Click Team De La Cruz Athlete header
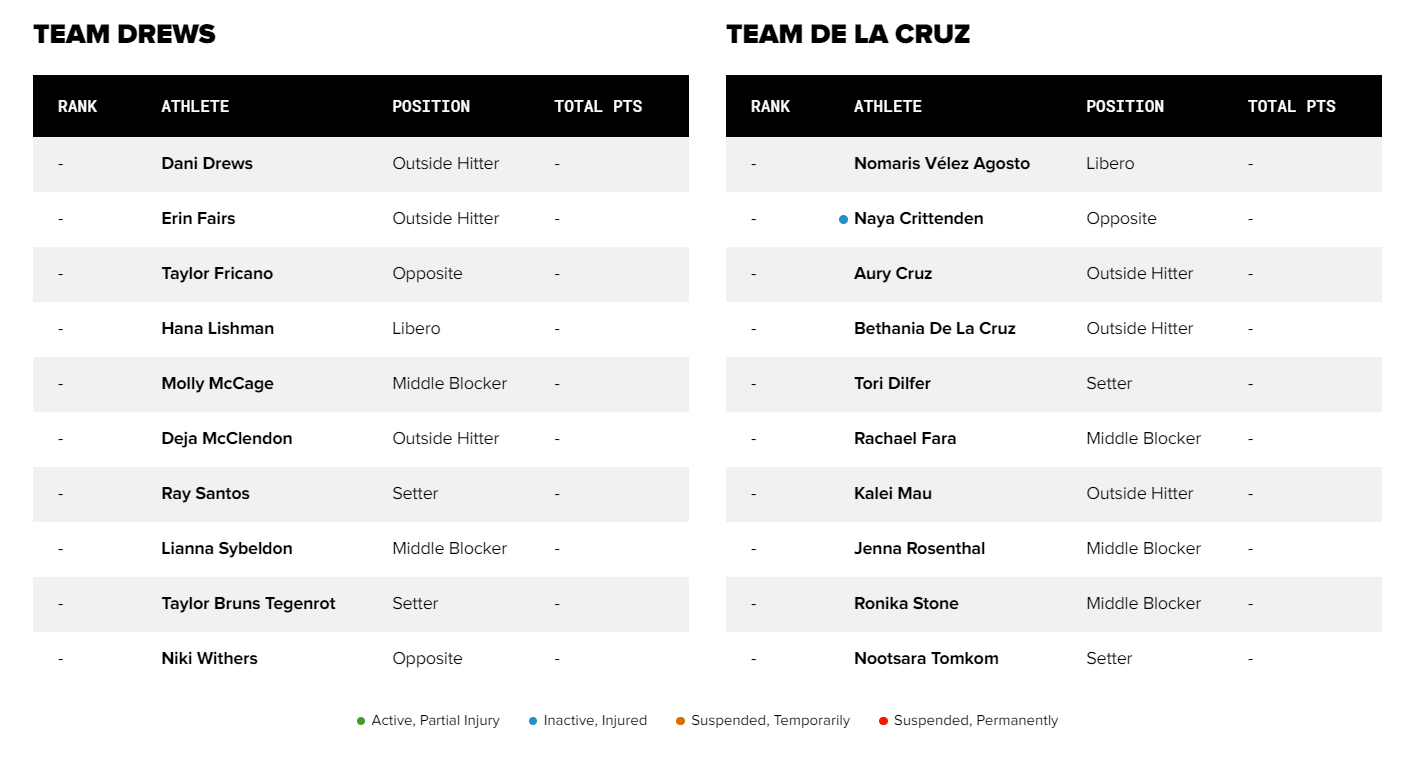The width and height of the screenshot is (1412, 757). pyautogui.click(x=888, y=106)
